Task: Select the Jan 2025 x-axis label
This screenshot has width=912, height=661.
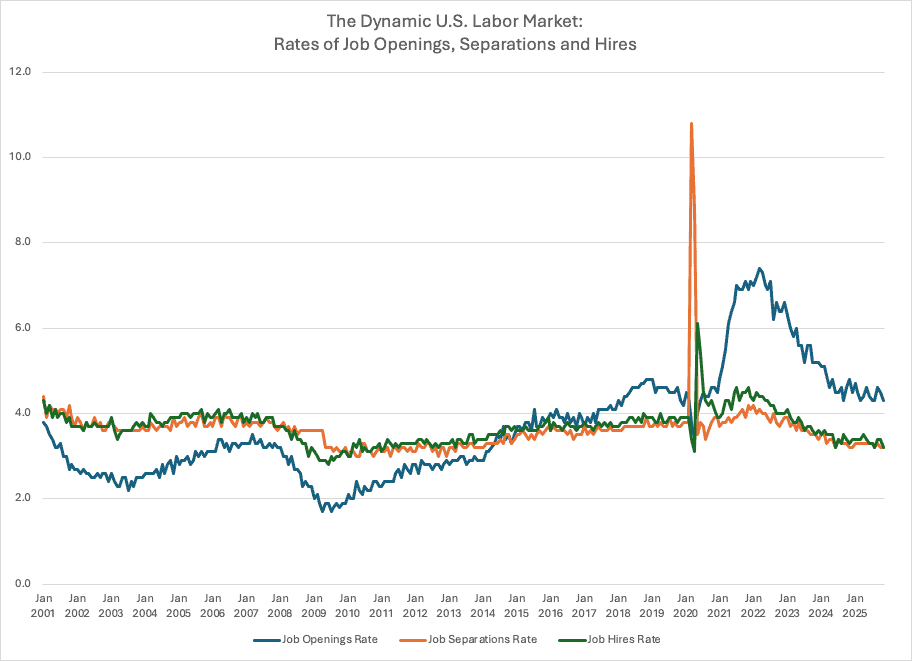Action: [x=854, y=605]
